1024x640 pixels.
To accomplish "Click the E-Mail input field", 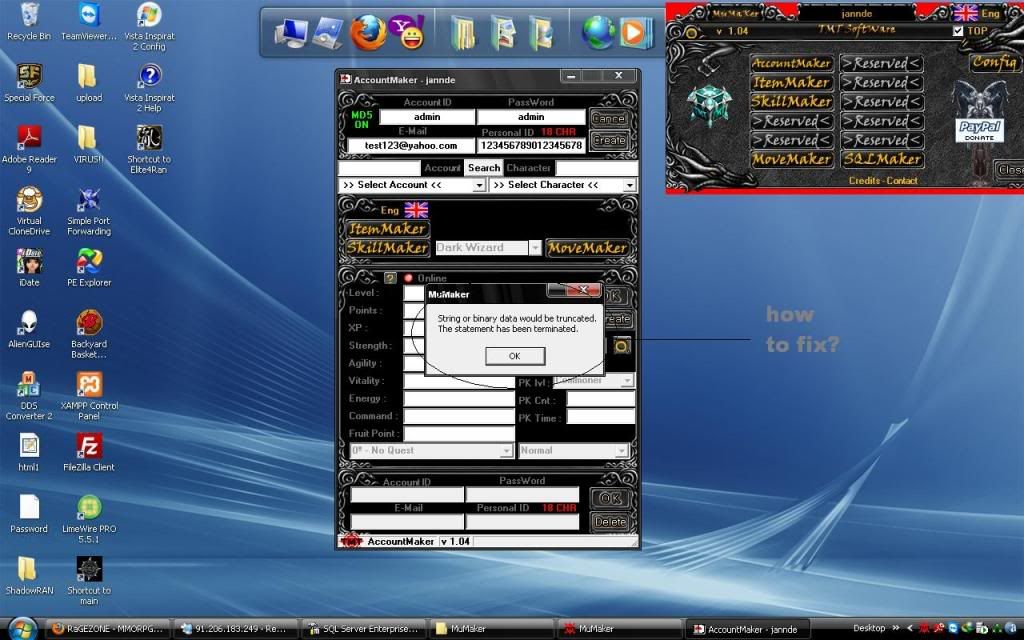I will tap(411, 146).
